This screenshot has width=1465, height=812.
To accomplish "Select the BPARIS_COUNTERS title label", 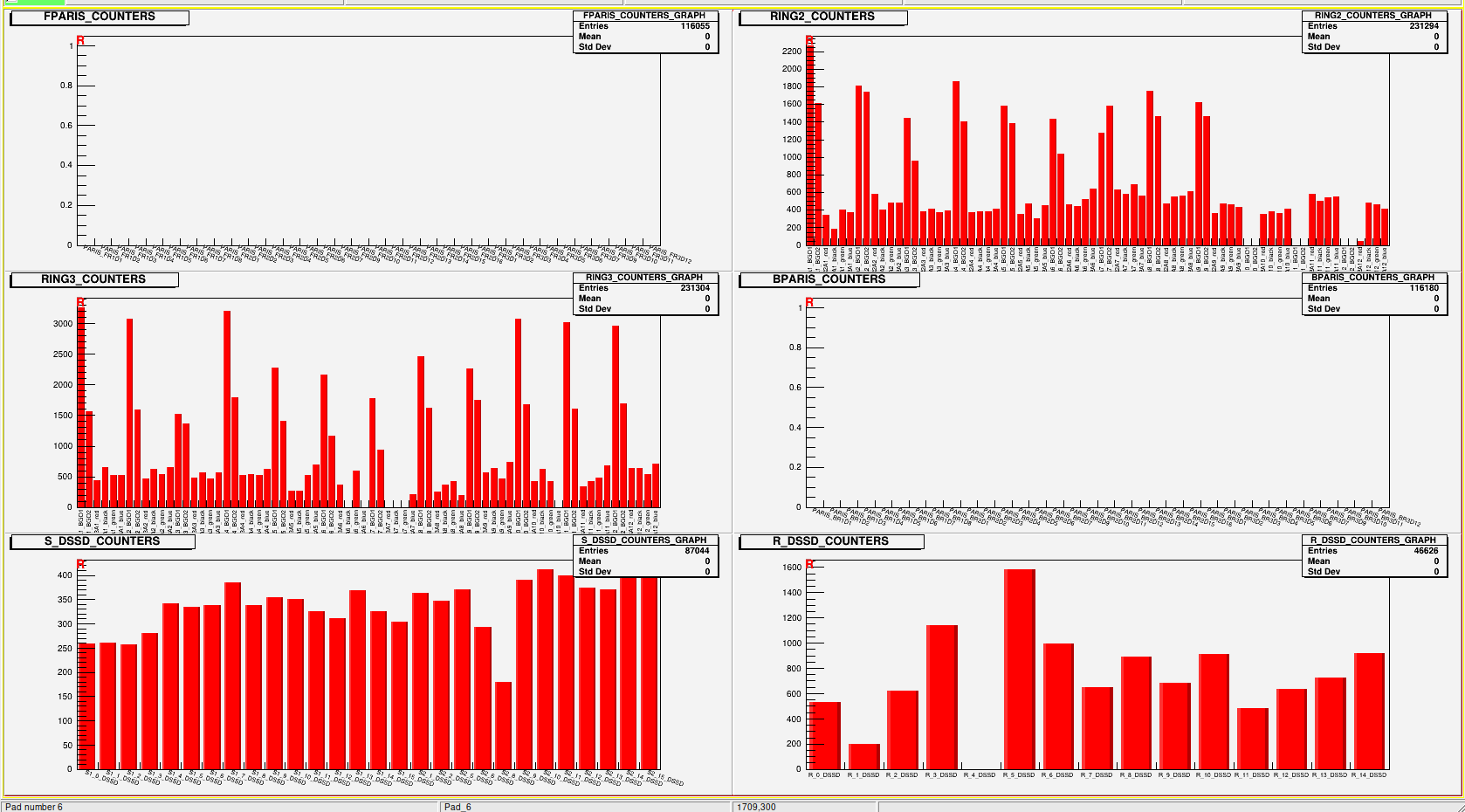I will click(x=828, y=279).
